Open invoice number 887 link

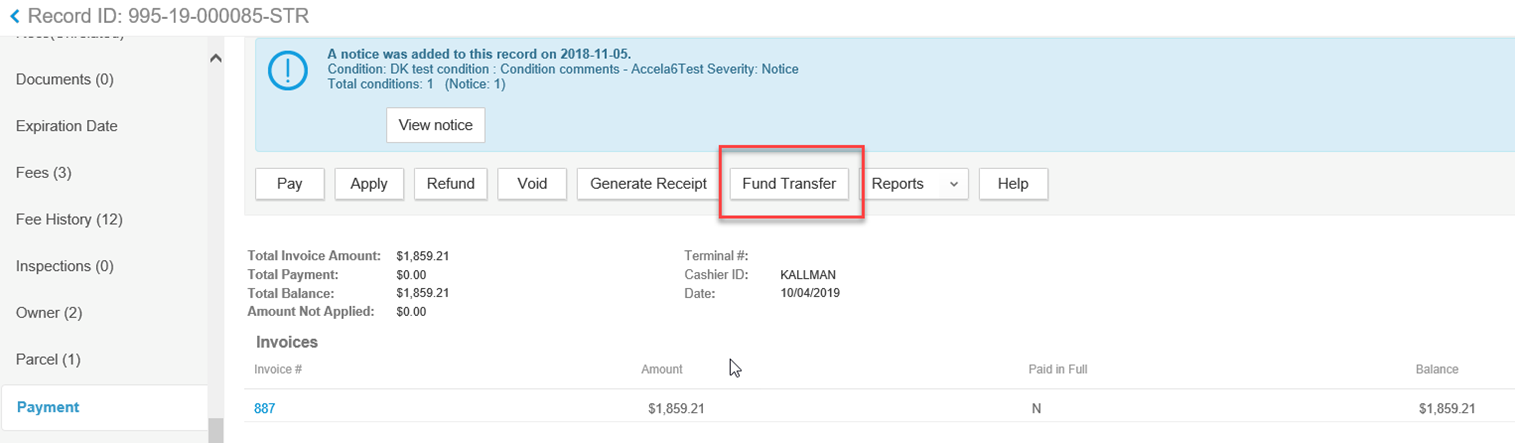265,408
